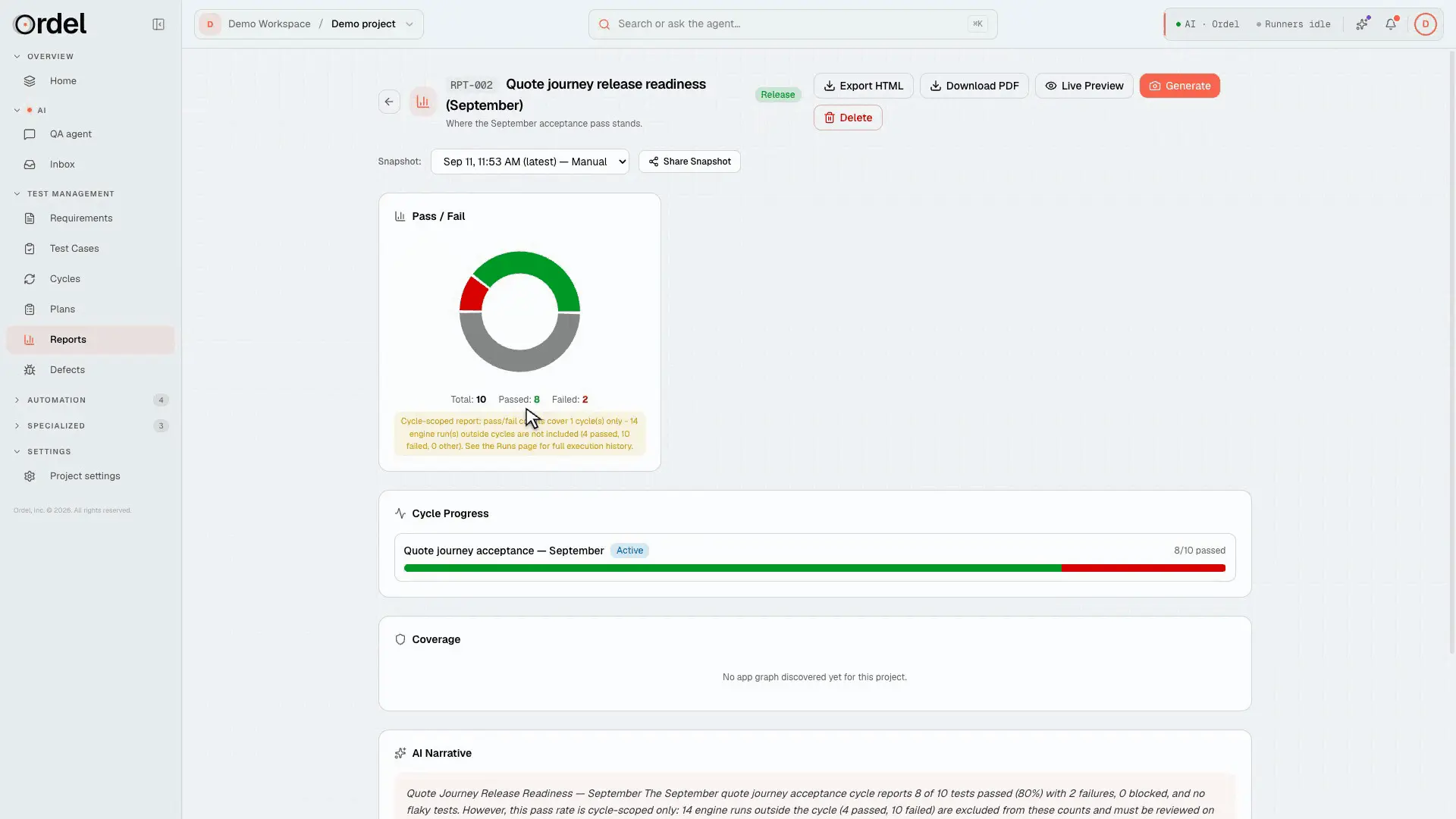Open QA agent in the sidebar
This screenshot has height=819, width=1456.
[90, 134]
